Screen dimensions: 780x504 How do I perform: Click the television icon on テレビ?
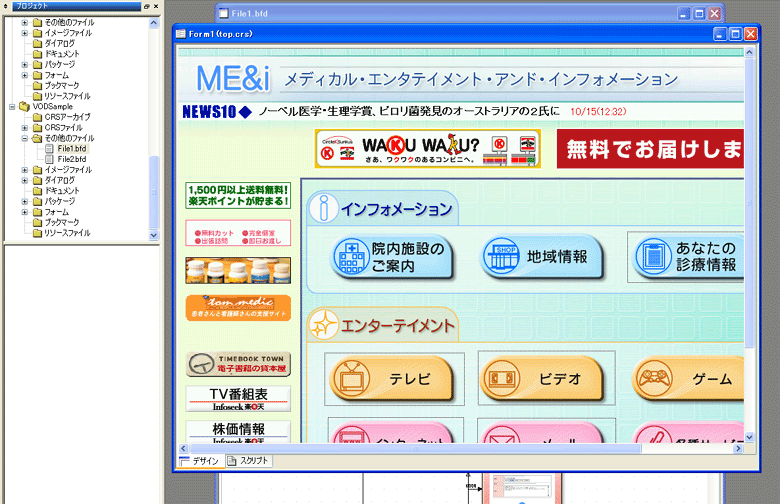tap(351, 379)
